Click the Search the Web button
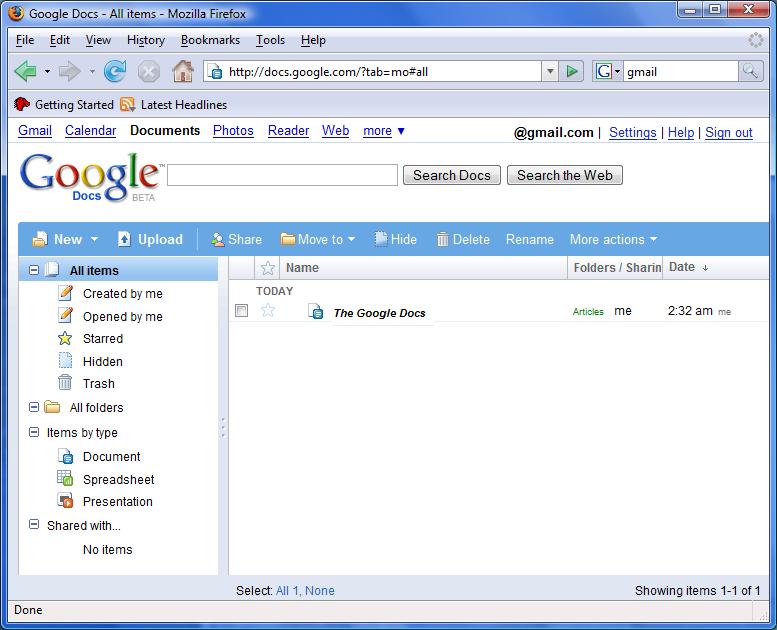This screenshot has height=630, width=777. tap(564, 175)
